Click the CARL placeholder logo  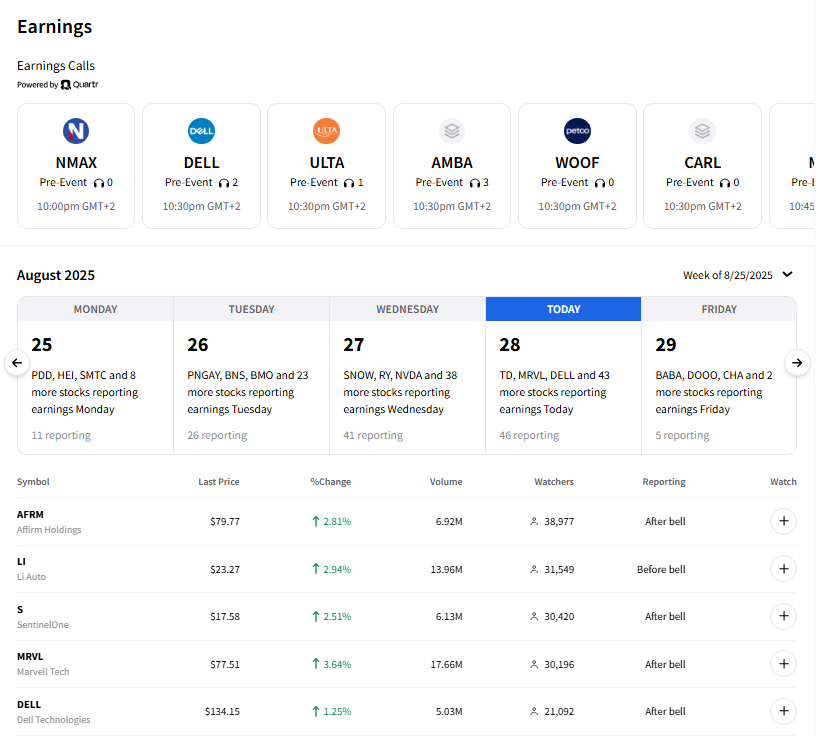point(703,131)
